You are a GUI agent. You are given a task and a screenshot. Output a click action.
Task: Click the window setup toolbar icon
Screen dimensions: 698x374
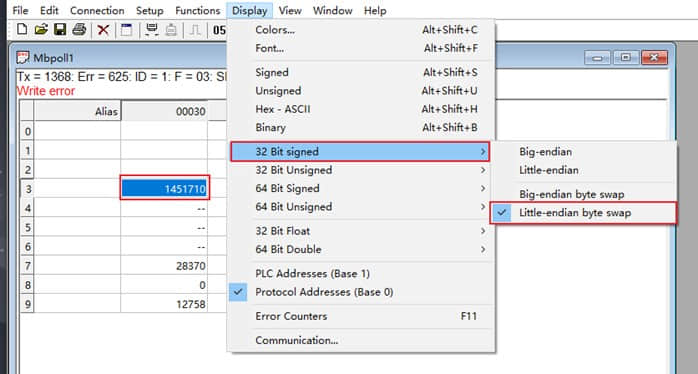pos(127,30)
